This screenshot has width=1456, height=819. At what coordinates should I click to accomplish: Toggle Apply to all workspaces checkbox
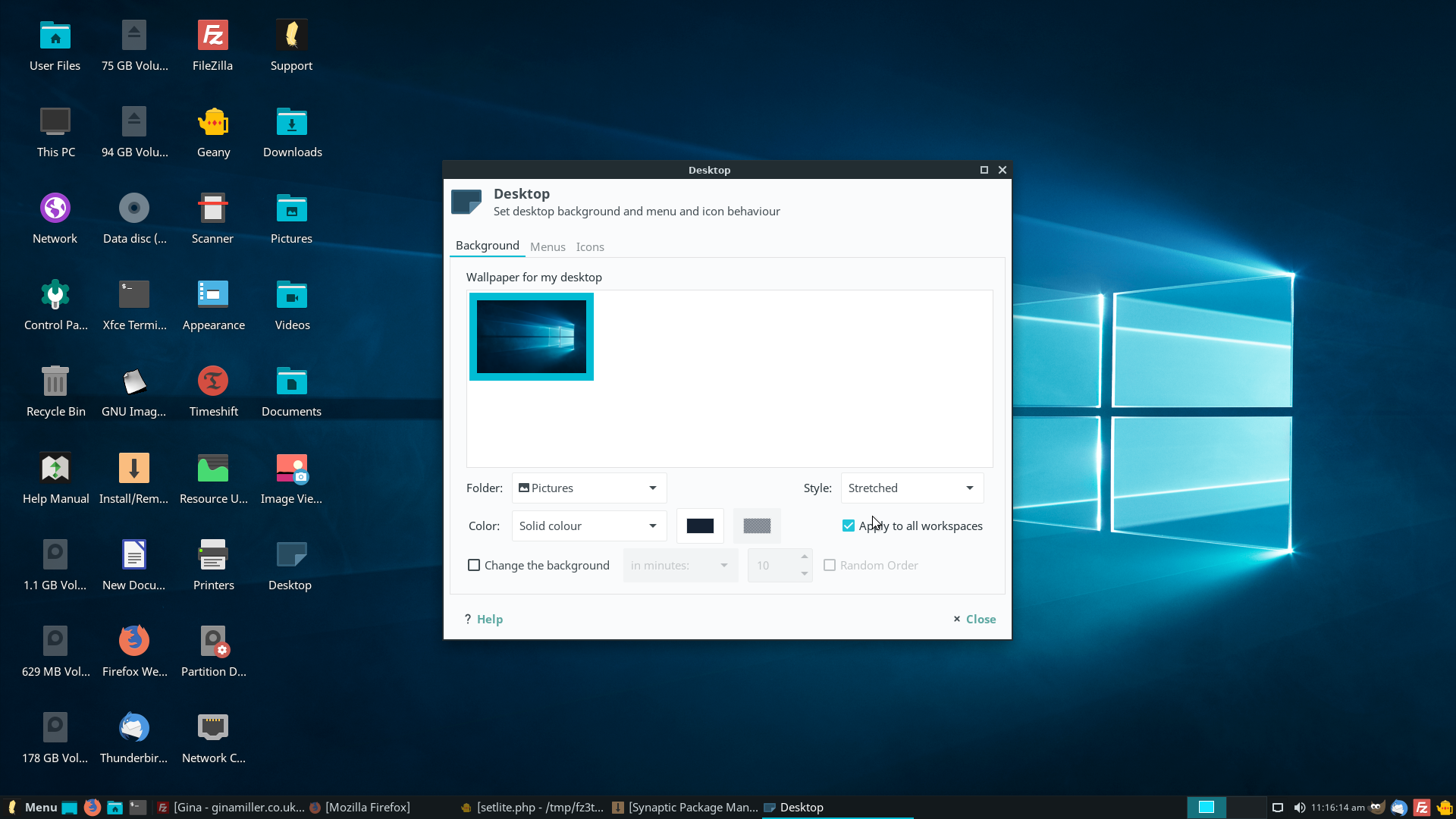click(x=848, y=525)
